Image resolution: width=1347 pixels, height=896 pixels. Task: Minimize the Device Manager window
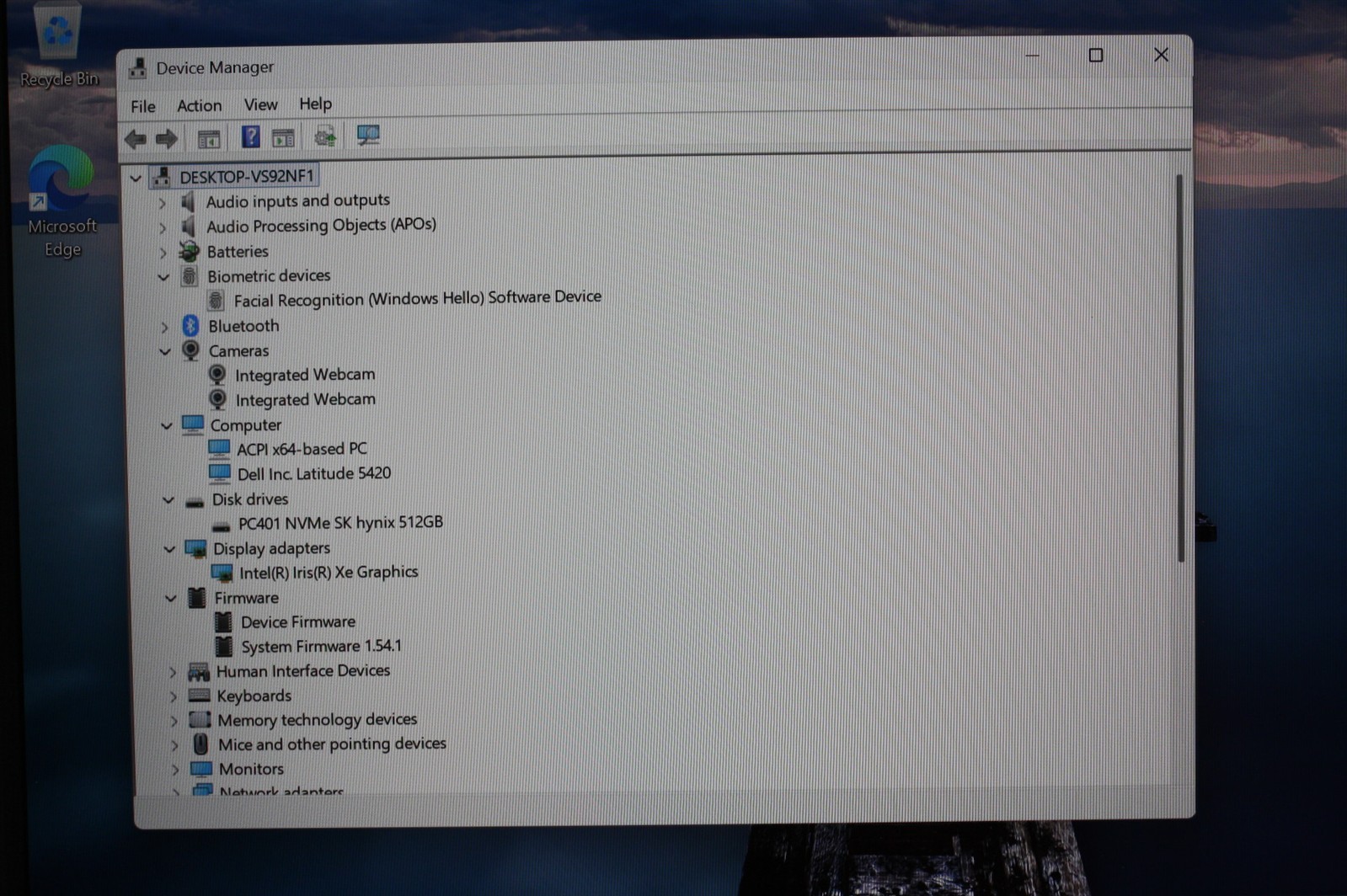point(1032,56)
